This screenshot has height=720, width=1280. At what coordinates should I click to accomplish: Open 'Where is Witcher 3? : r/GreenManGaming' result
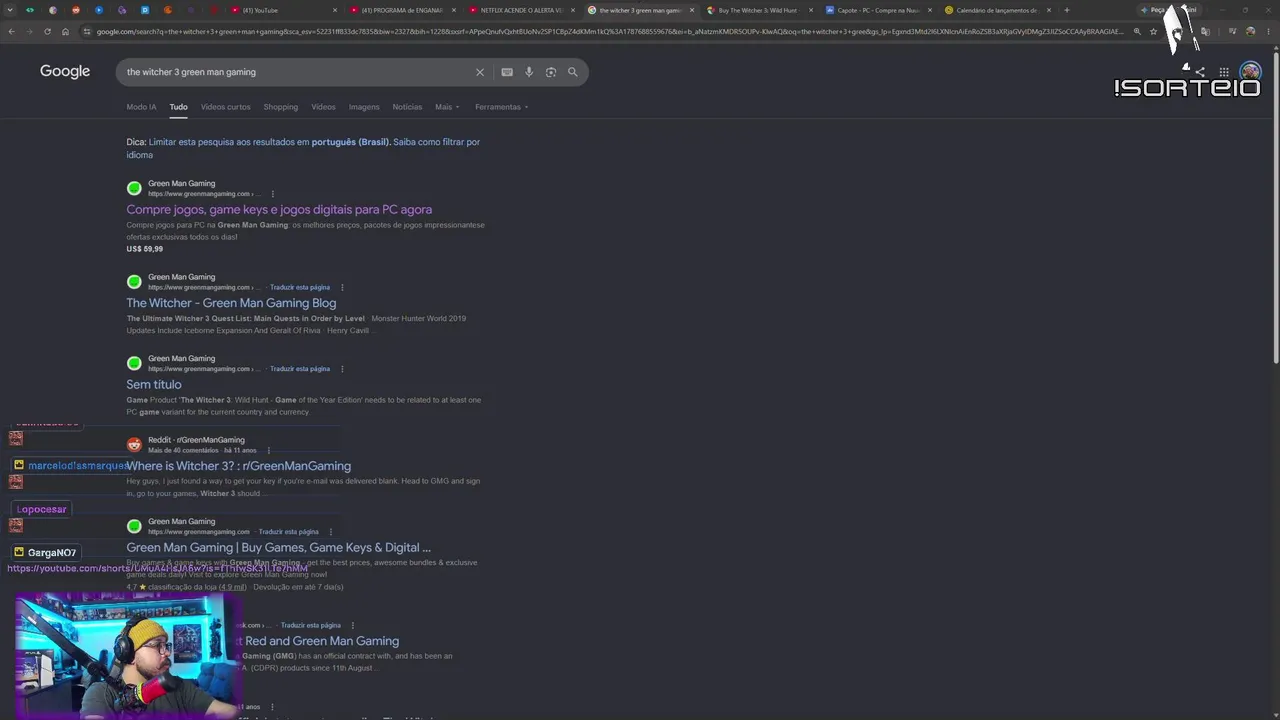(x=239, y=466)
